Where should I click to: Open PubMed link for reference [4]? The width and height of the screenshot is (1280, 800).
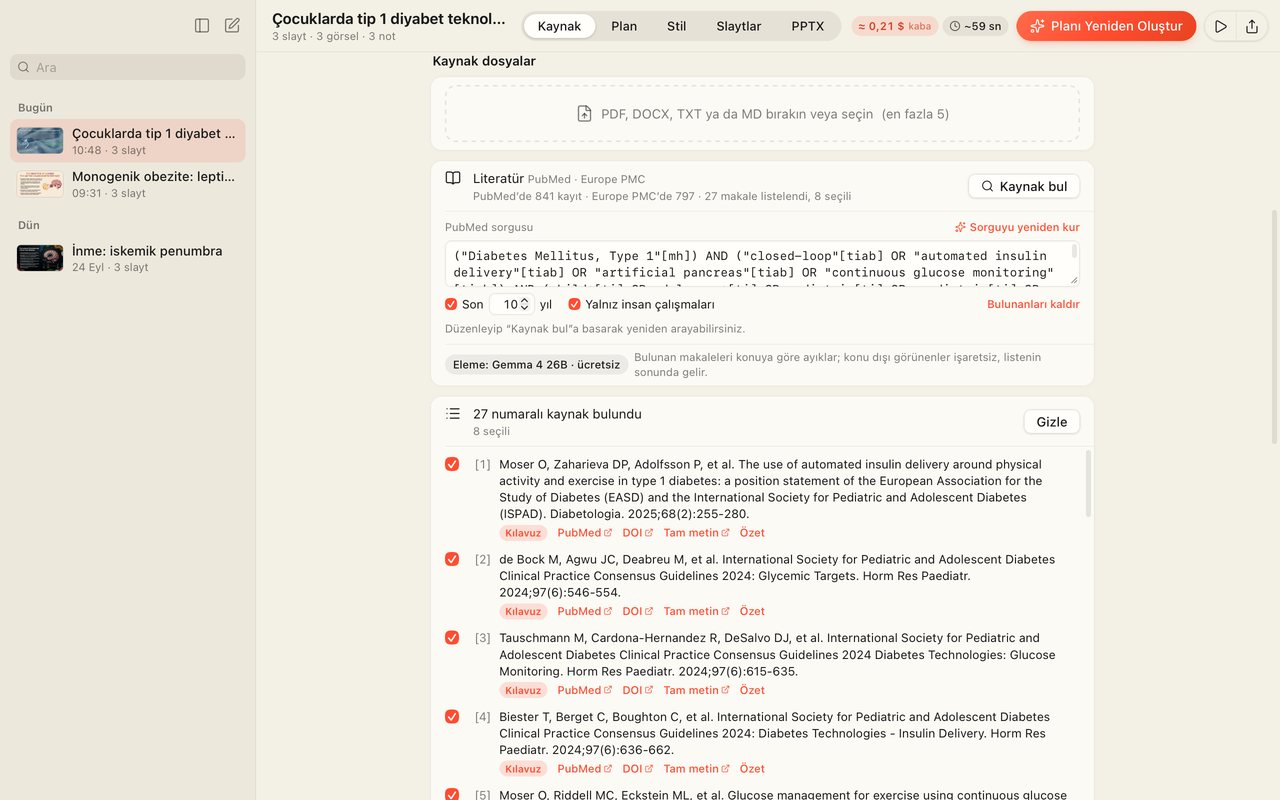pyautogui.click(x=585, y=769)
